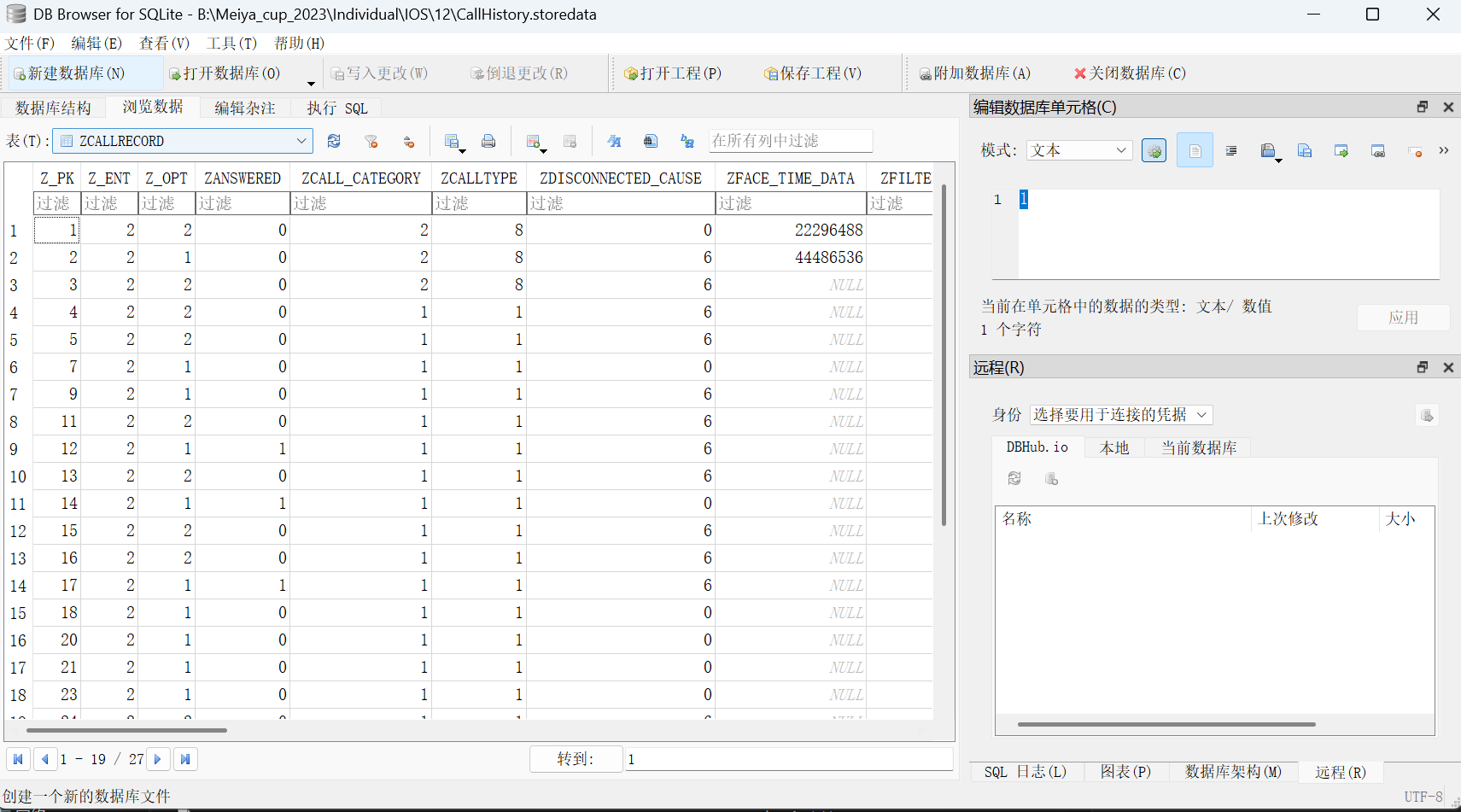
Task: Open the 身份 credentials dropdown
Action: pyautogui.click(x=1121, y=415)
